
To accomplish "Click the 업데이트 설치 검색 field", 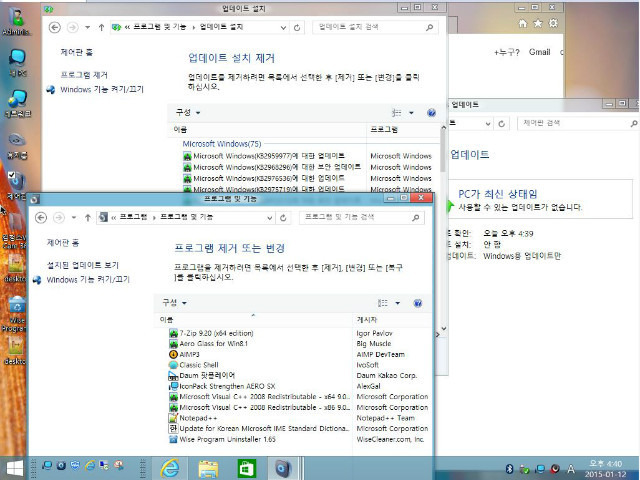I will point(376,27).
